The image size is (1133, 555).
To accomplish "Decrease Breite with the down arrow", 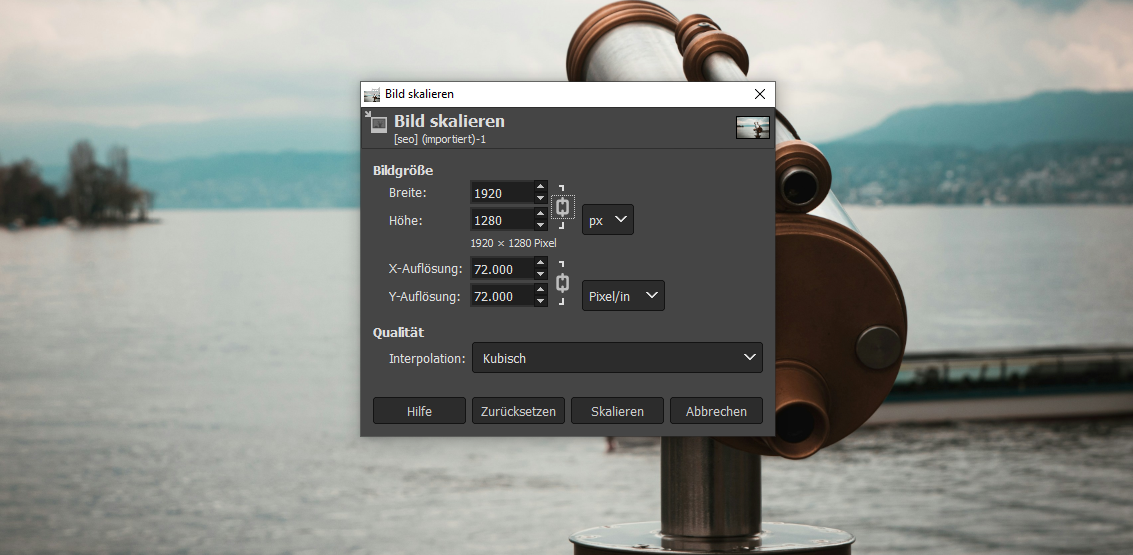I will tap(540, 199).
